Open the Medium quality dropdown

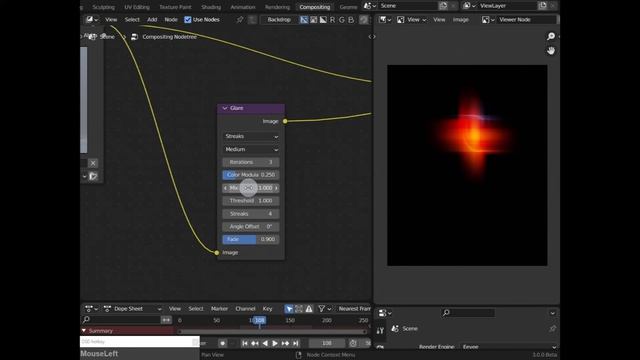(x=251, y=149)
